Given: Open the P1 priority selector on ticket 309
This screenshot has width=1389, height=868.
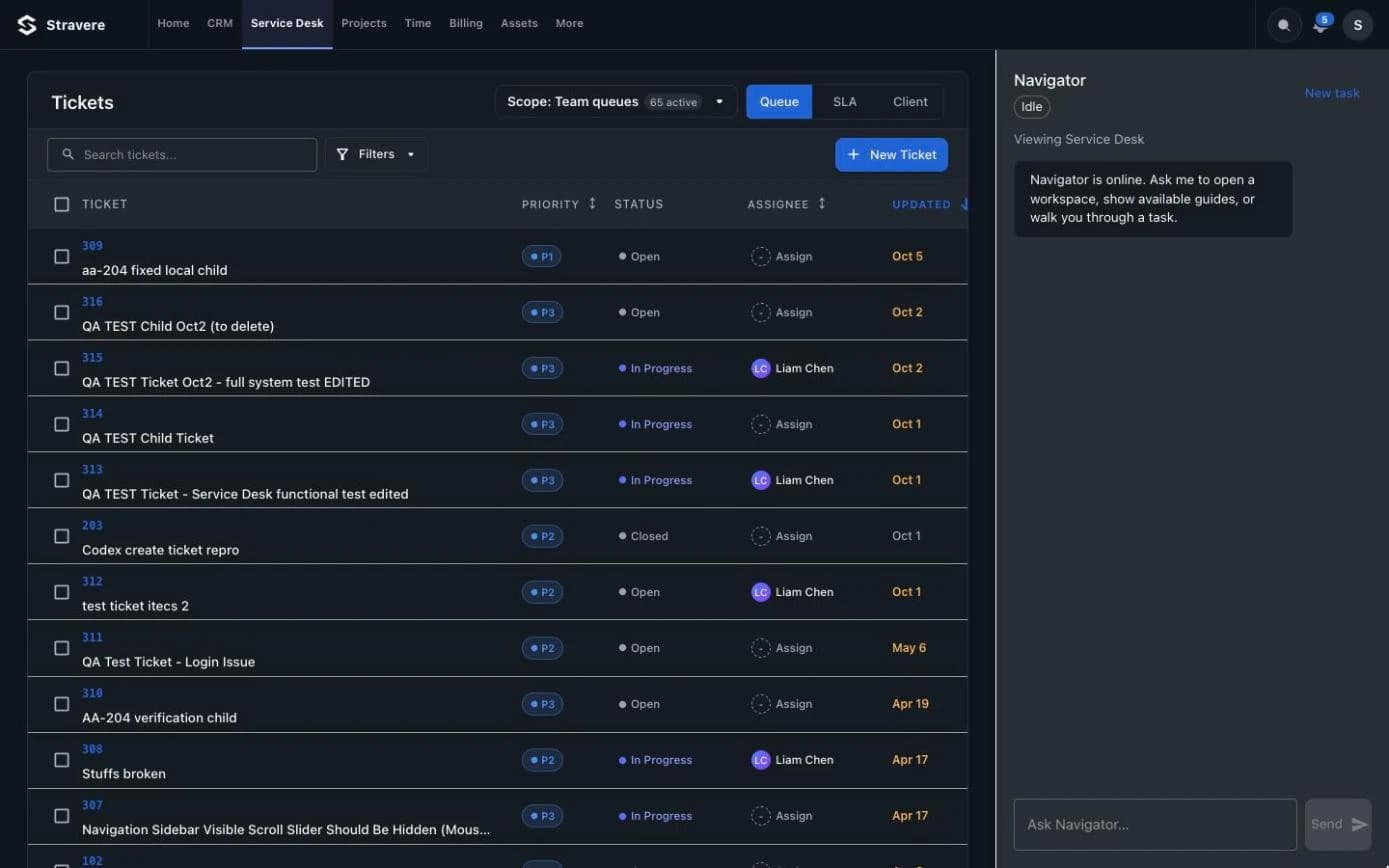Looking at the screenshot, I should coord(541,256).
